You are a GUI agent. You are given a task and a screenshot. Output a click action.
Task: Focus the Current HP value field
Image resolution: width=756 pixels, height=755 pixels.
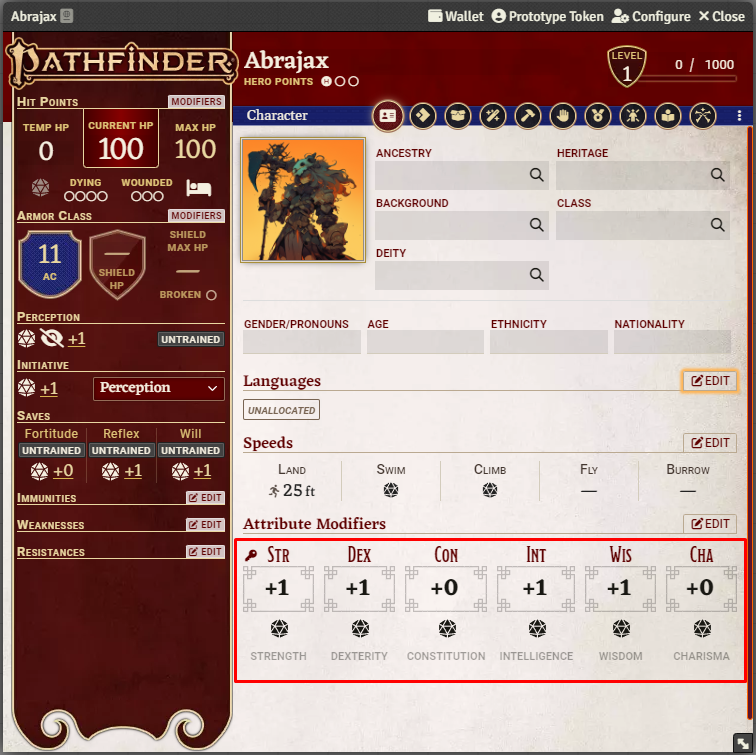tap(121, 148)
